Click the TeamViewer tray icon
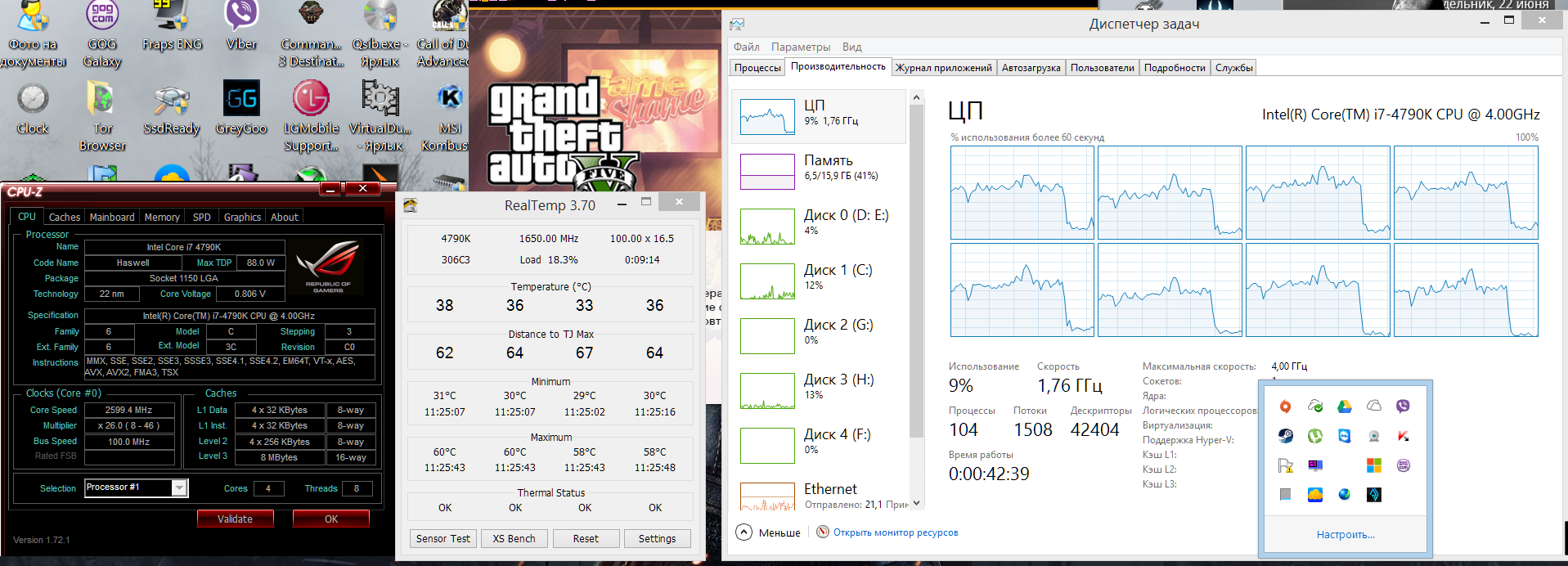Viewport: 1568px width, 566px height. point(1345,436)
